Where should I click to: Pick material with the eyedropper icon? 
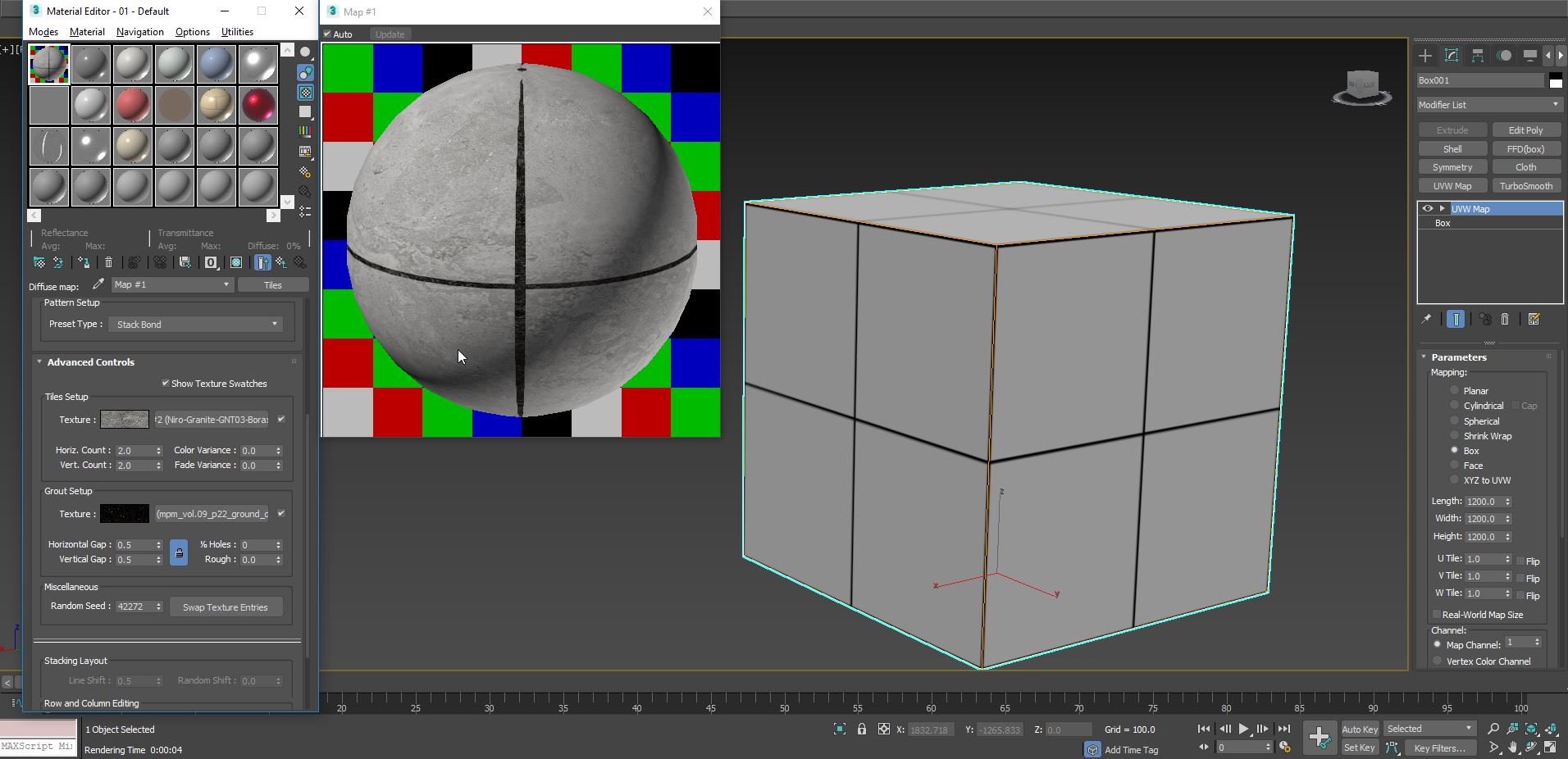click(x=98, y=284)
